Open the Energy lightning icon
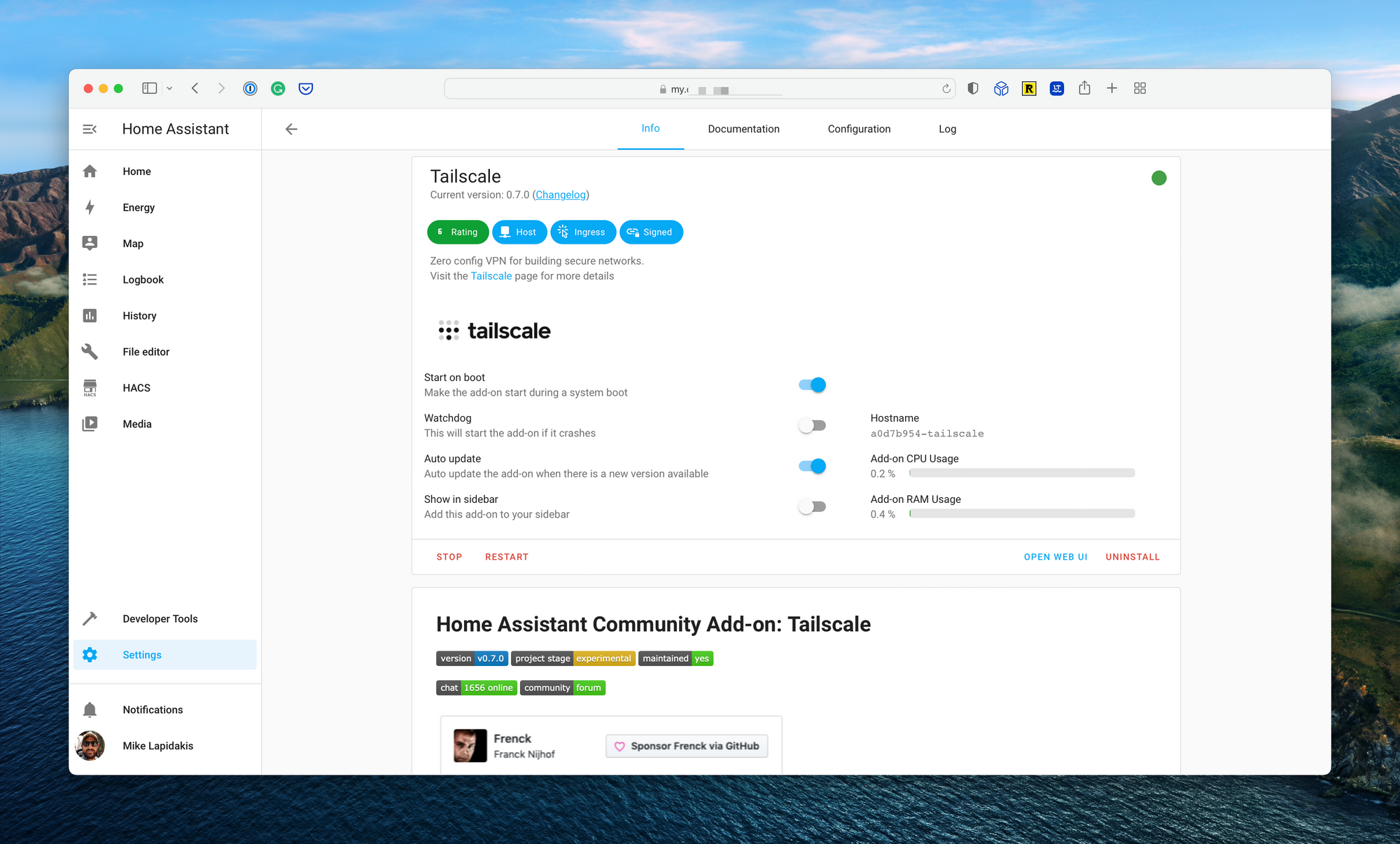 (90, 207)
